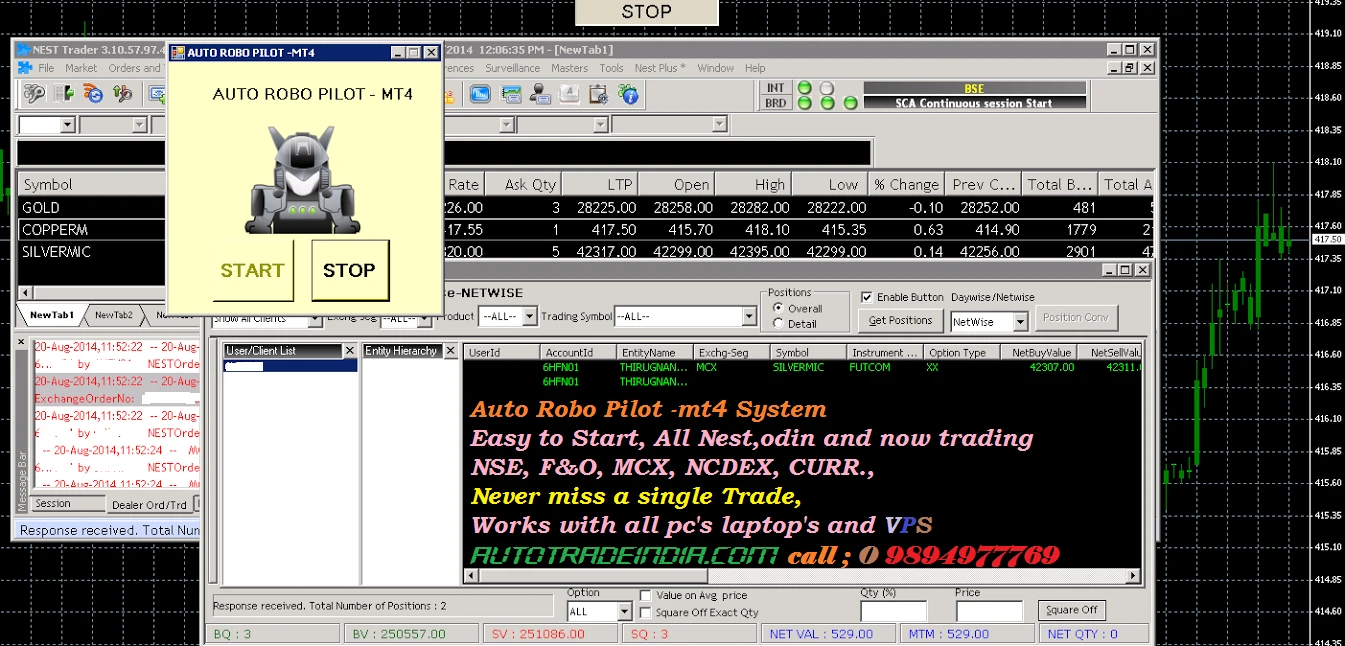The height and width of the screenshot is (646, 1345).
Task: Click the user card icon in NEST toolbar
Action: tap(540, 94)
